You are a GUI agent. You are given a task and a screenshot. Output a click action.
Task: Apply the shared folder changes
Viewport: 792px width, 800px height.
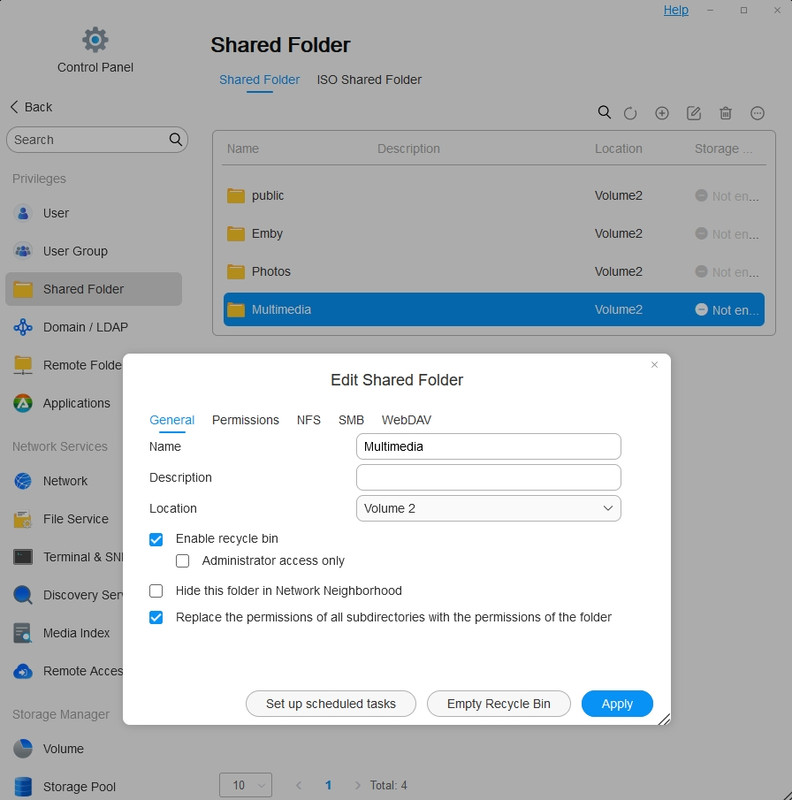tap(617, 704)
